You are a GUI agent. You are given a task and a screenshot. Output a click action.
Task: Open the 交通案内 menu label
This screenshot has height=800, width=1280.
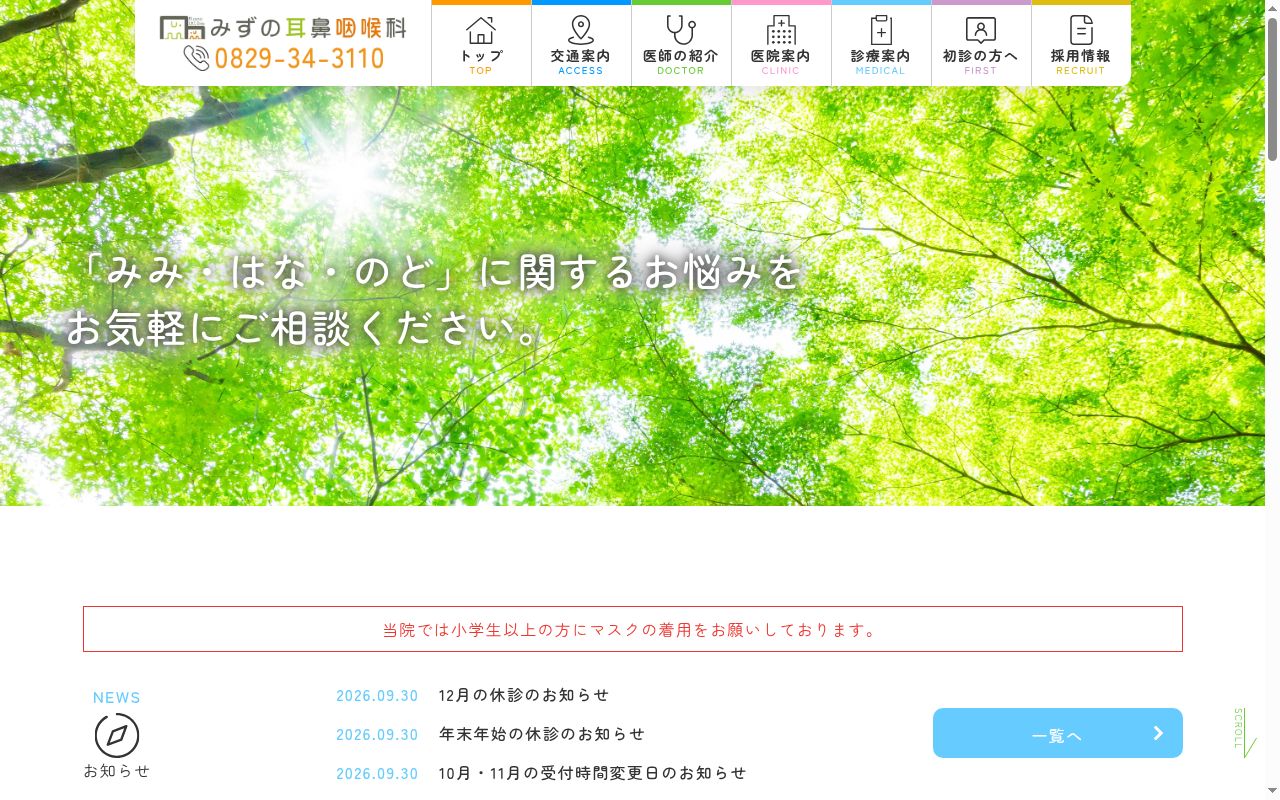(x=581, y=56)
